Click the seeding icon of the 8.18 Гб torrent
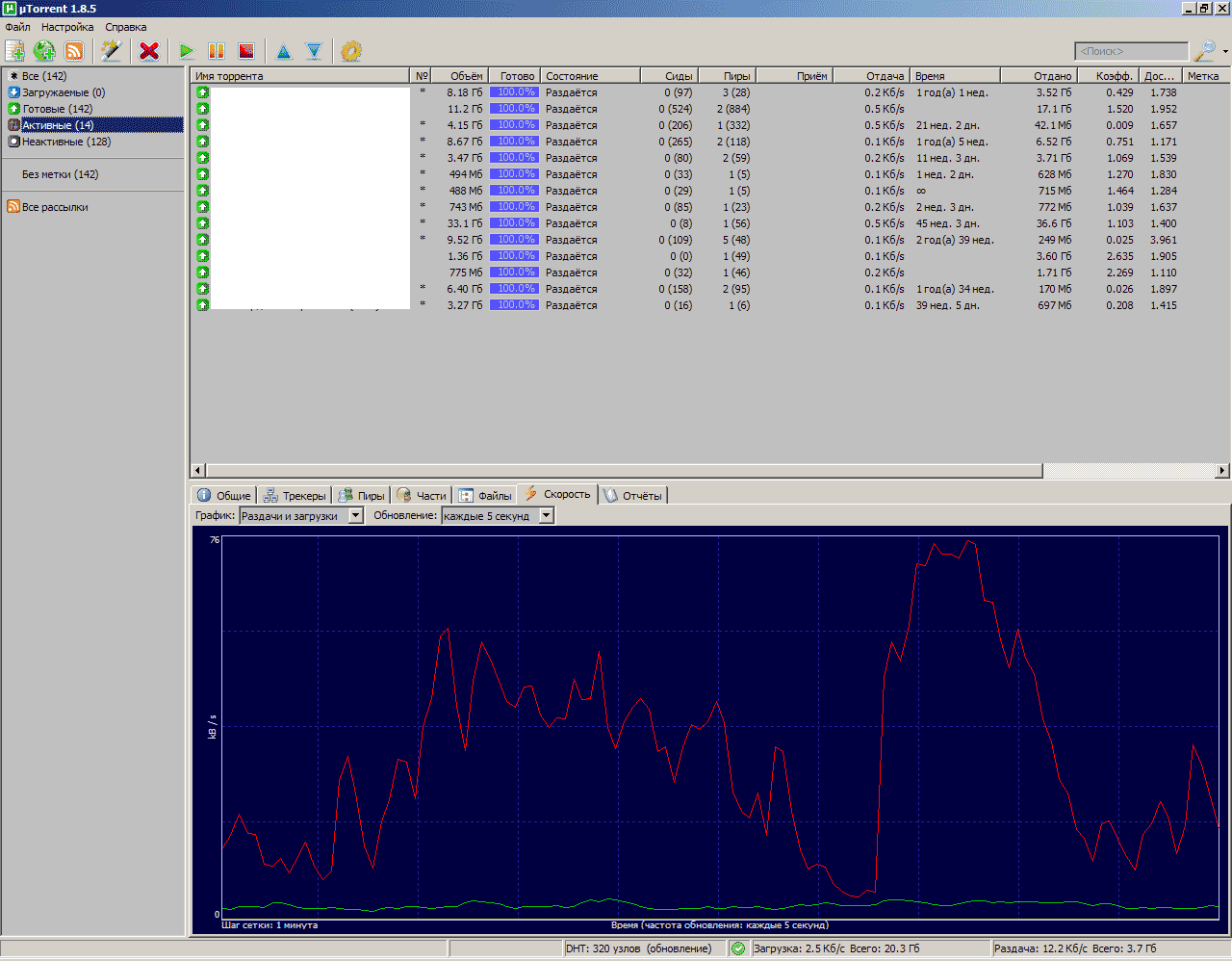This screenshot has width=1232, height=961. [x=202, y=92]
